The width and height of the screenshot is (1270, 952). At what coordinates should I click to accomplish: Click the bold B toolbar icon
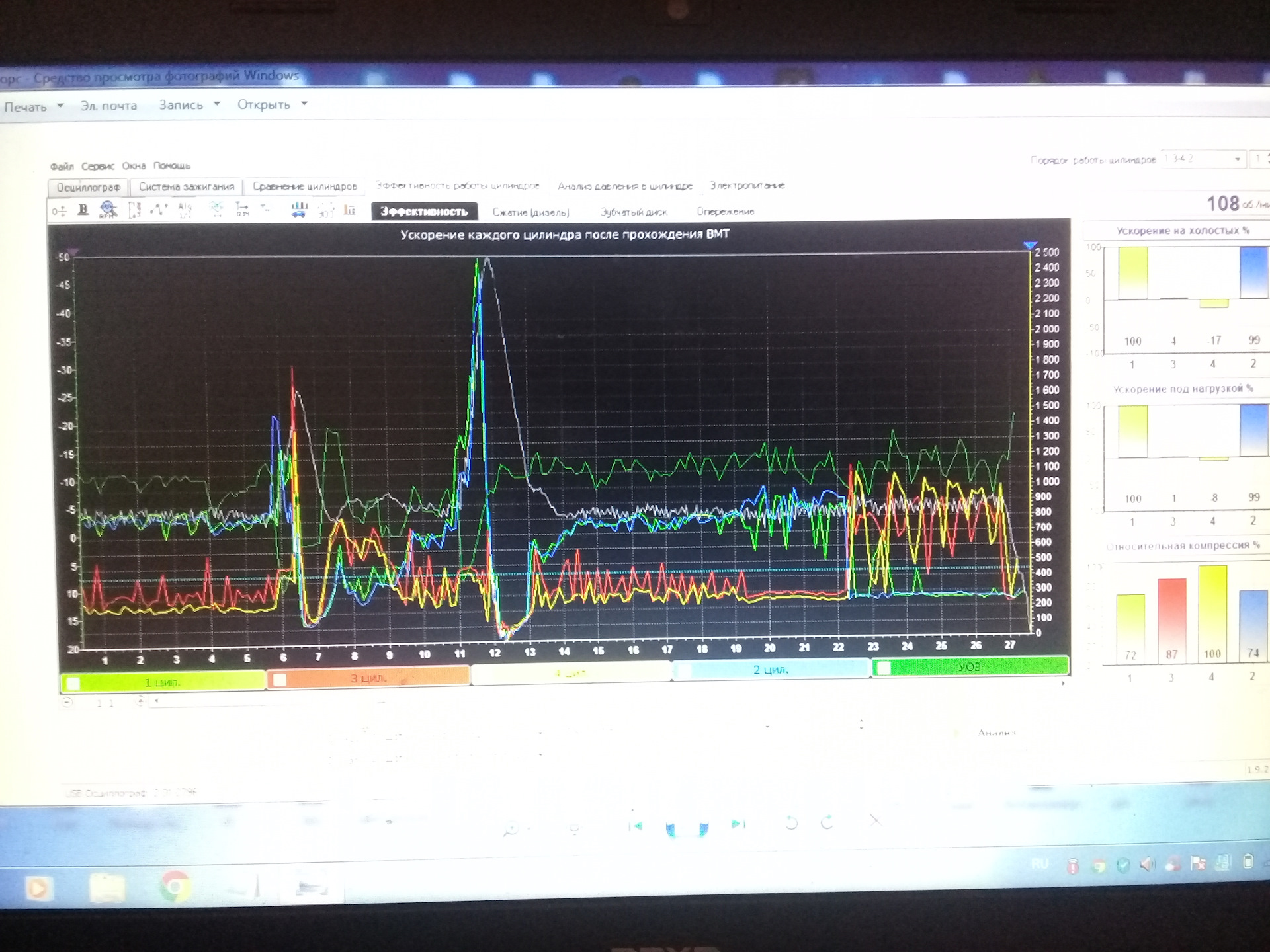point(83,210)
